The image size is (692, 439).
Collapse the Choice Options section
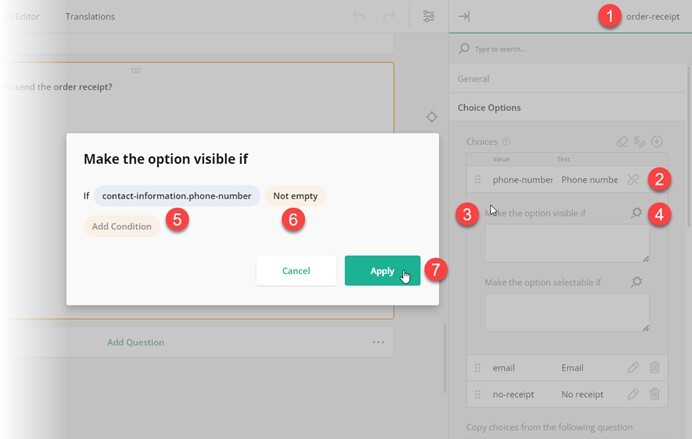coord(567,108)
